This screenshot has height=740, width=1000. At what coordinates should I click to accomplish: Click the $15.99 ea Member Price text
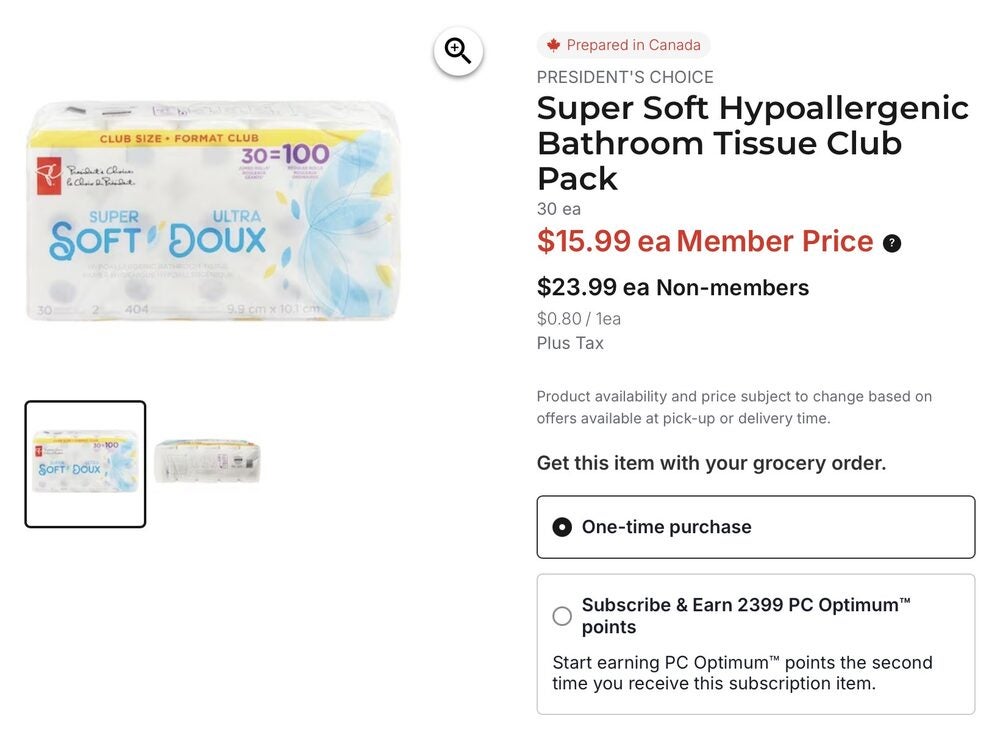pyautogui.click(x=704, y=242)
